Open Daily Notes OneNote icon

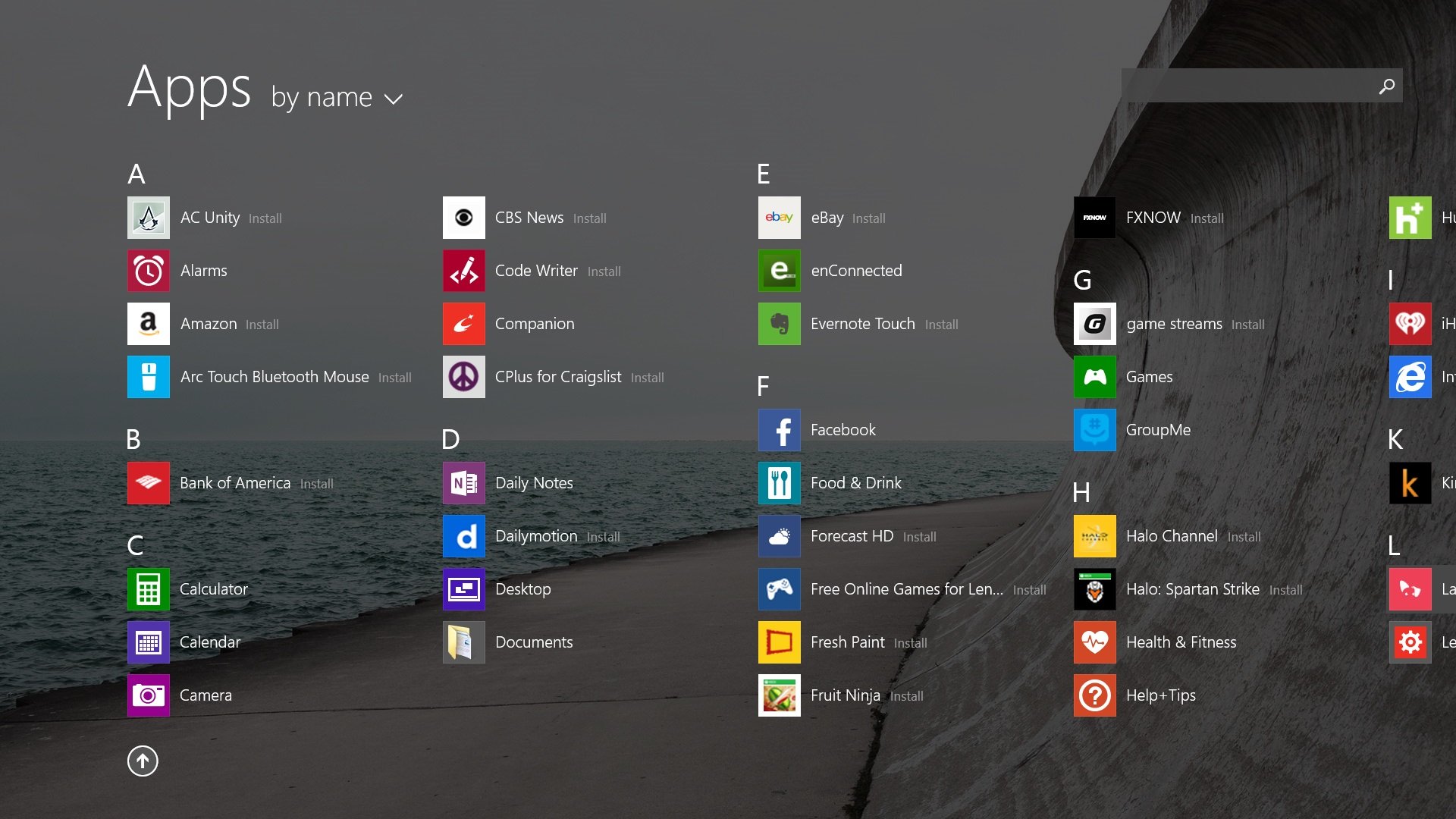pos(464,483)
